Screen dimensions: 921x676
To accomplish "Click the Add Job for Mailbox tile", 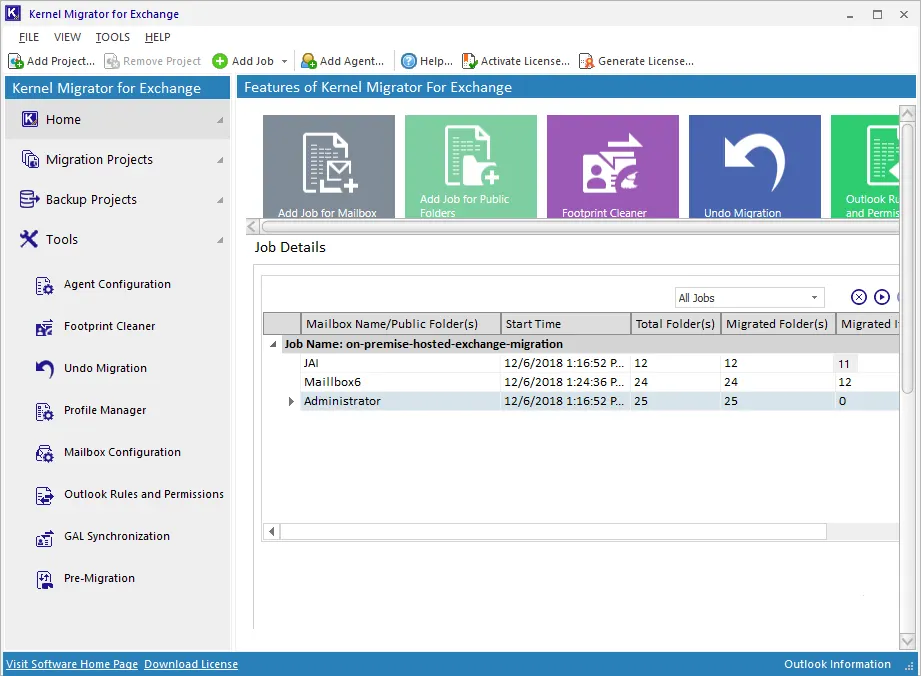I will [x=329, y=167].
